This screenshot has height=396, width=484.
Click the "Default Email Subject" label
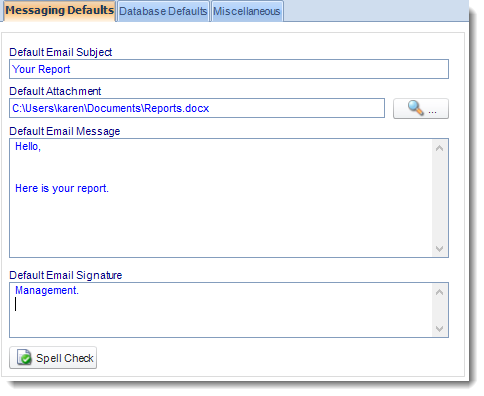click(x=61, y=52)
